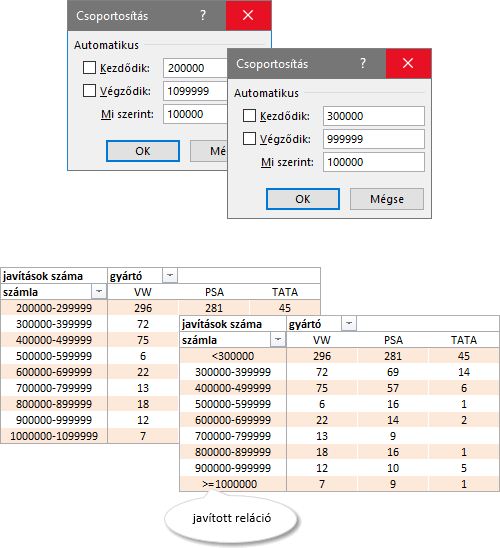Screen dimensions: 500x548
Task: Click 300000-399999 label in right table
Action: [x=233, y=372]
